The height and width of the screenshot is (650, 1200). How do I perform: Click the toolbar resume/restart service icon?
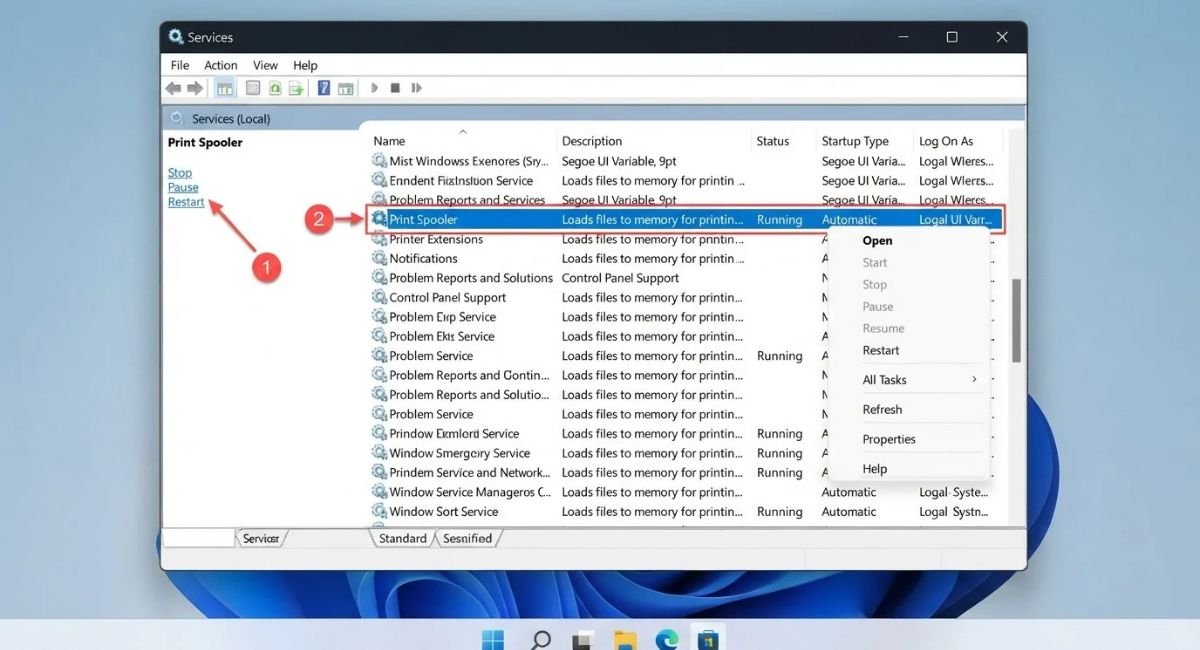tap(415, 88)
